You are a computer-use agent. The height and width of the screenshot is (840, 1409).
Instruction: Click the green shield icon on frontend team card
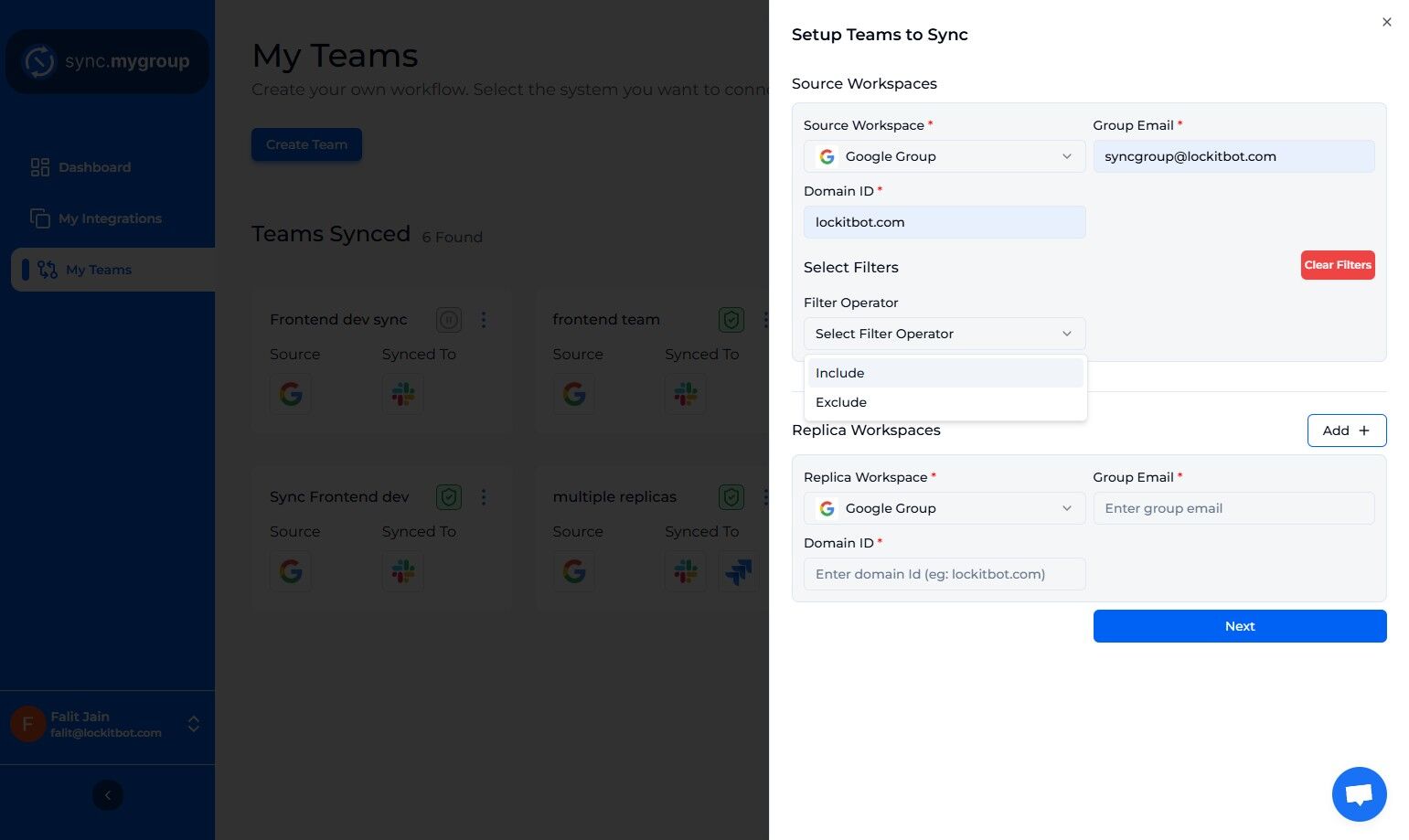coord(731,320)
